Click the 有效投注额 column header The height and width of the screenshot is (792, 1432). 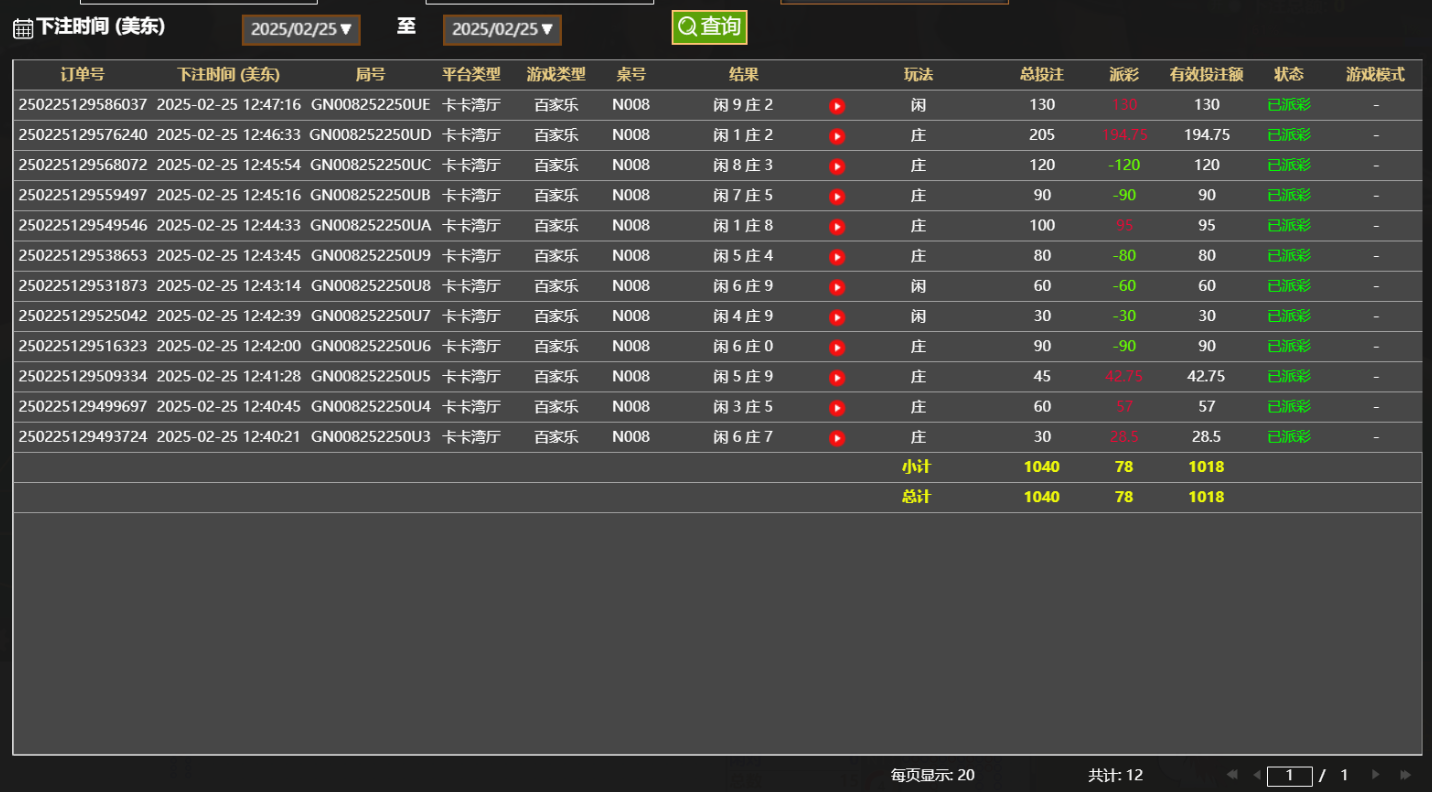(1206, 75)
